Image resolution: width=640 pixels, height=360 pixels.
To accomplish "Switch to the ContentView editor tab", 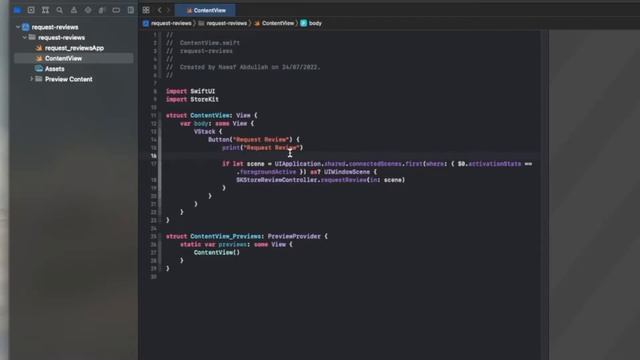I will [x=206, y=10].
